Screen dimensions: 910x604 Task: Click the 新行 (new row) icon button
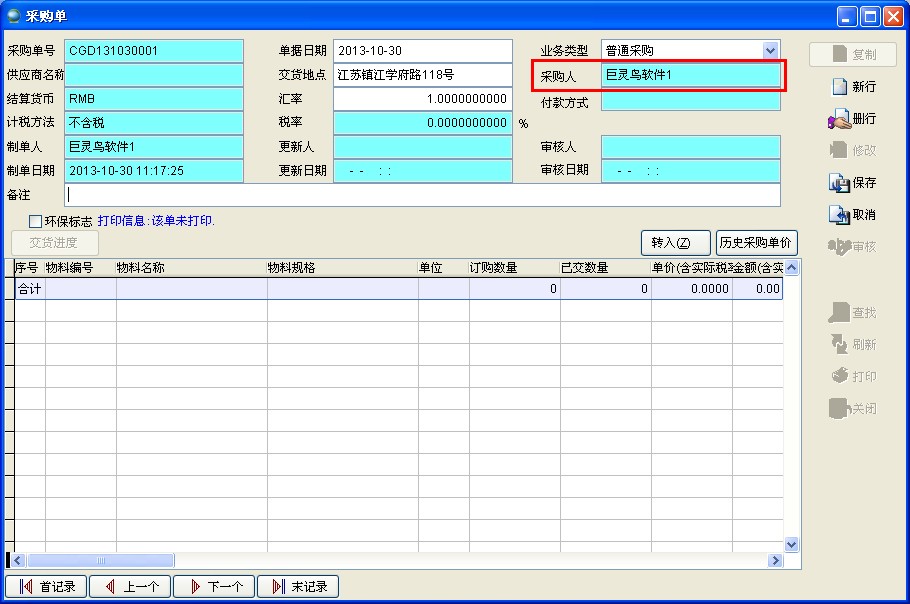click(x=853, y=87)
